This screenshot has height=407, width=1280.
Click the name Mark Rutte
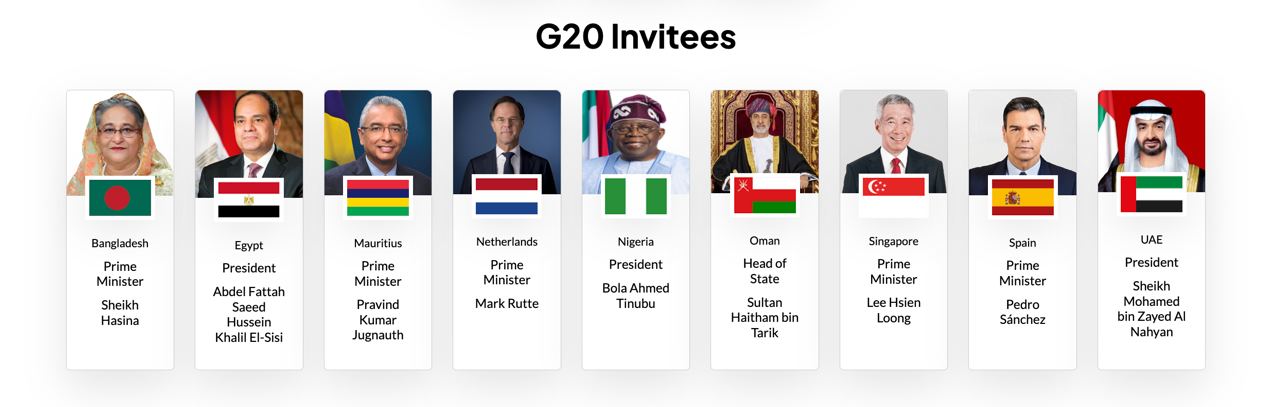(507, 303)
